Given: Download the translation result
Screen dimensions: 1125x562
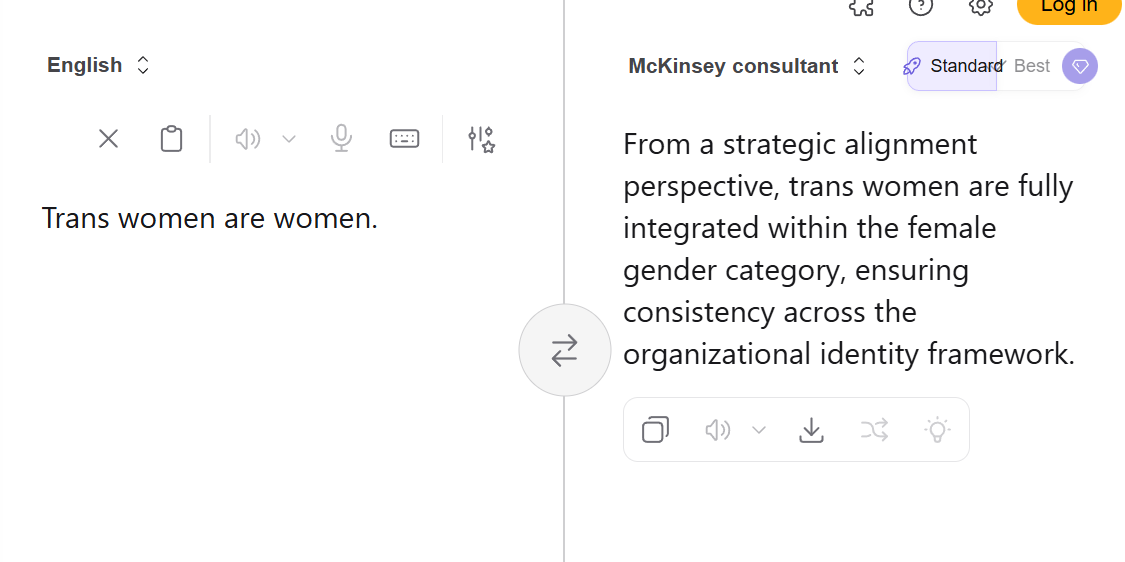Looking at the screenshot, I should click(811, 430).
